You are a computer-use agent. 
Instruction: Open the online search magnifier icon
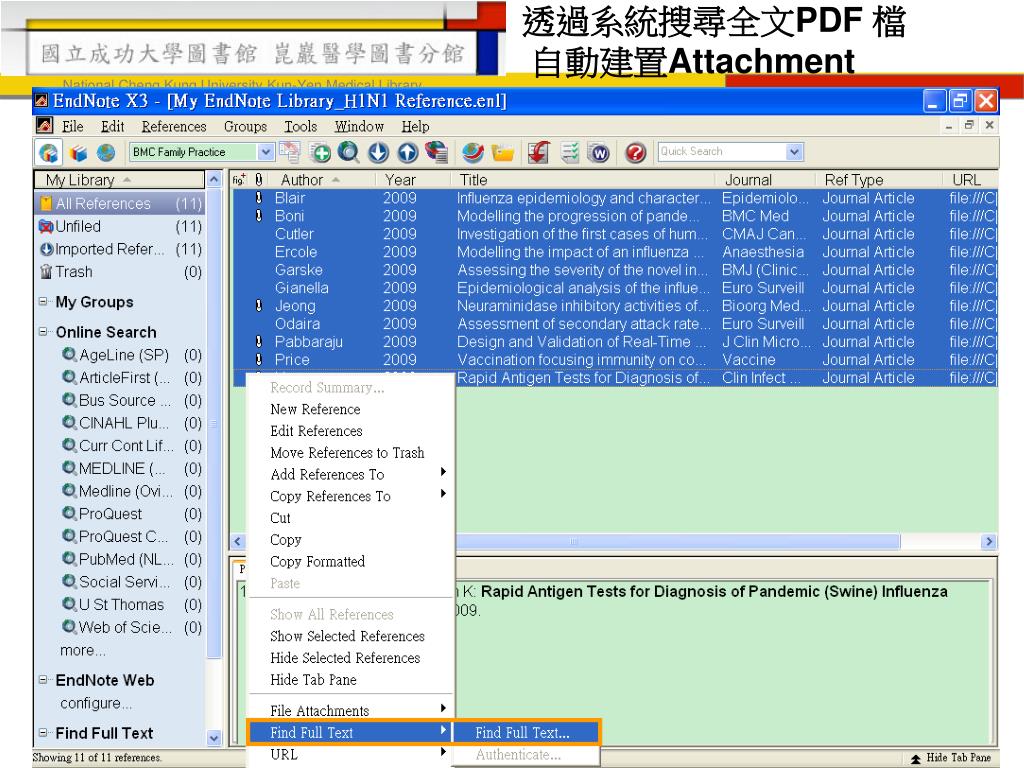(x=349, y=152)
